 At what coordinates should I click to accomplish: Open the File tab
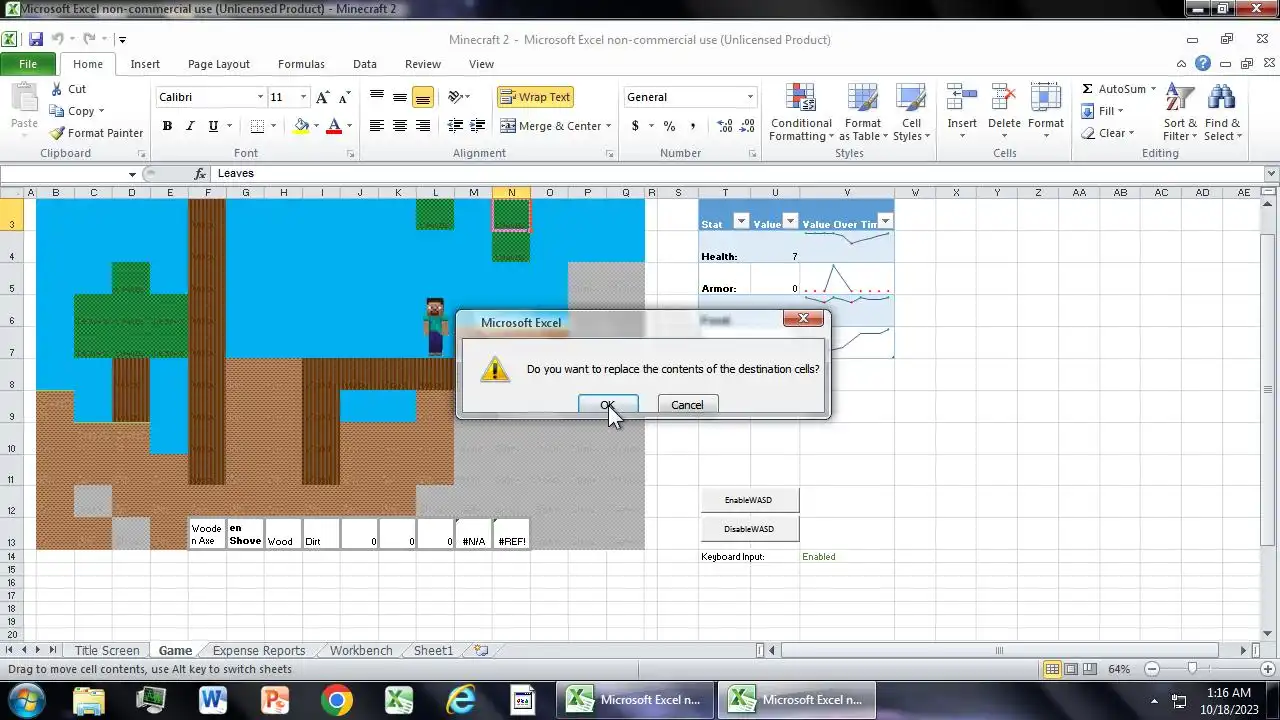[x=28, y=64]
